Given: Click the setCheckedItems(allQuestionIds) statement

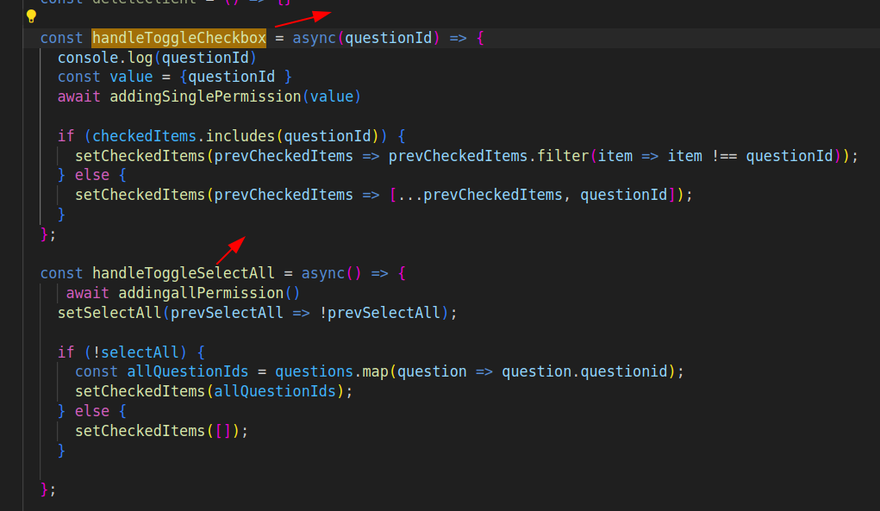Looking at the screenshot, I should [x=213, y=391].
